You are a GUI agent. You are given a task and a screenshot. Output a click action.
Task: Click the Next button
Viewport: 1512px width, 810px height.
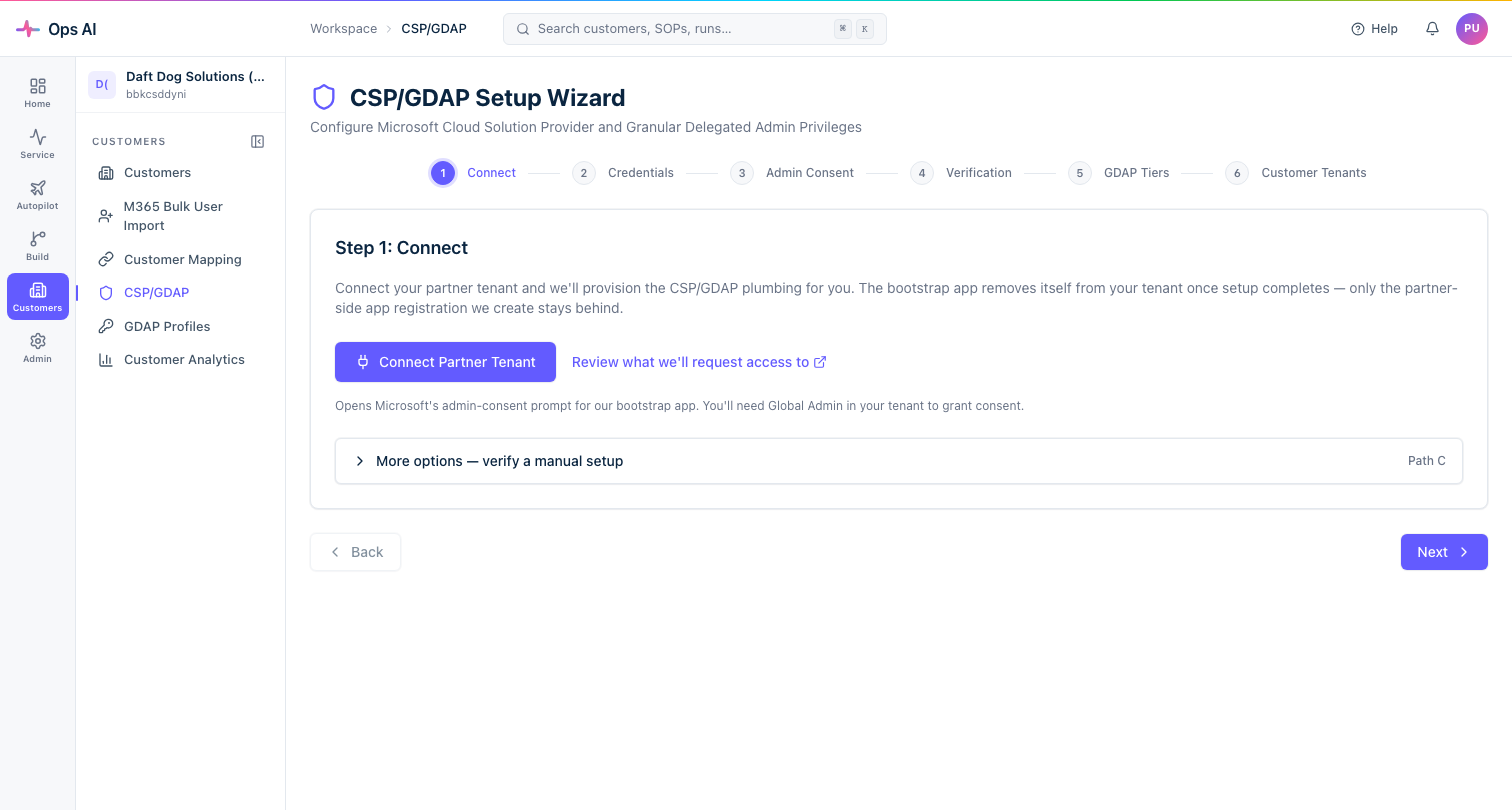pos(1444,552)
